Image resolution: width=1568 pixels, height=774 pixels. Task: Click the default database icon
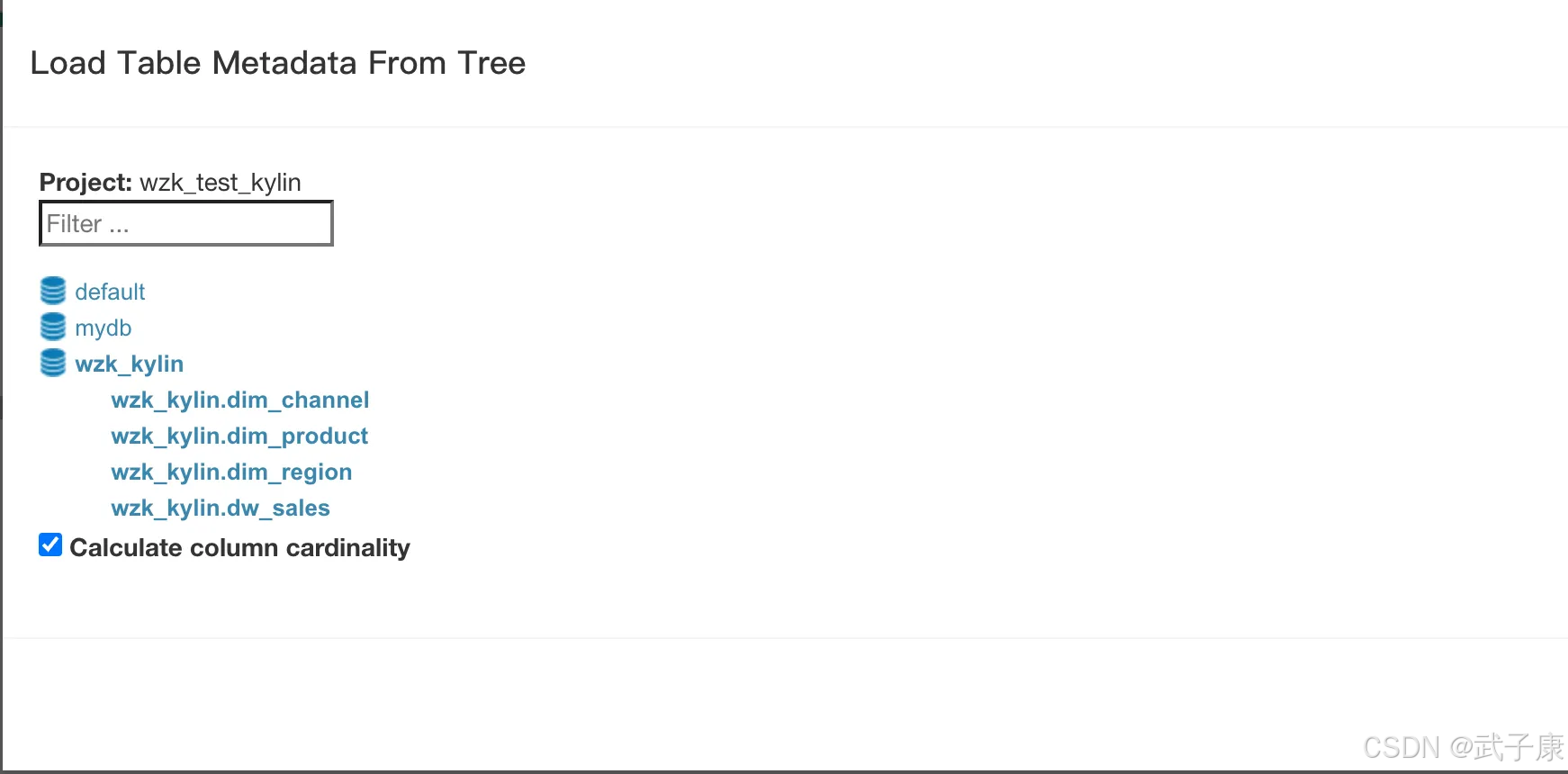[53, 291]
